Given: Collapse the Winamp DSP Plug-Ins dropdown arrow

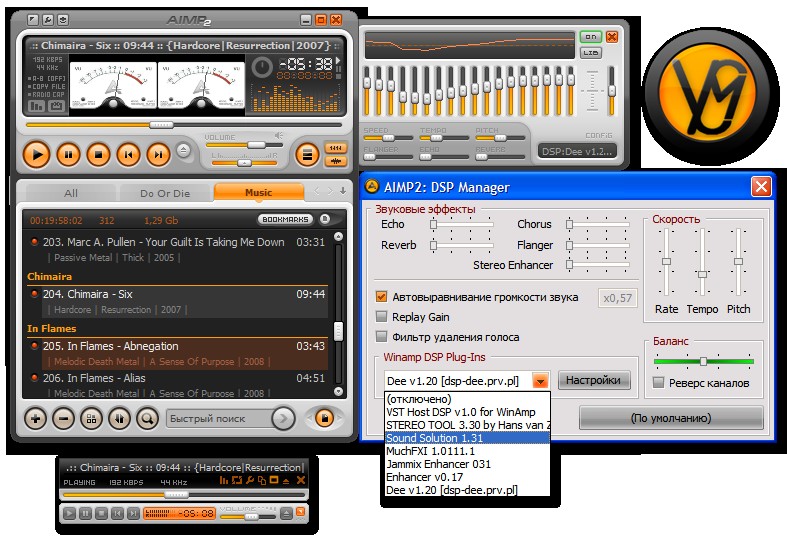Looking at the screenshot, I should click(x=541, y=381).
